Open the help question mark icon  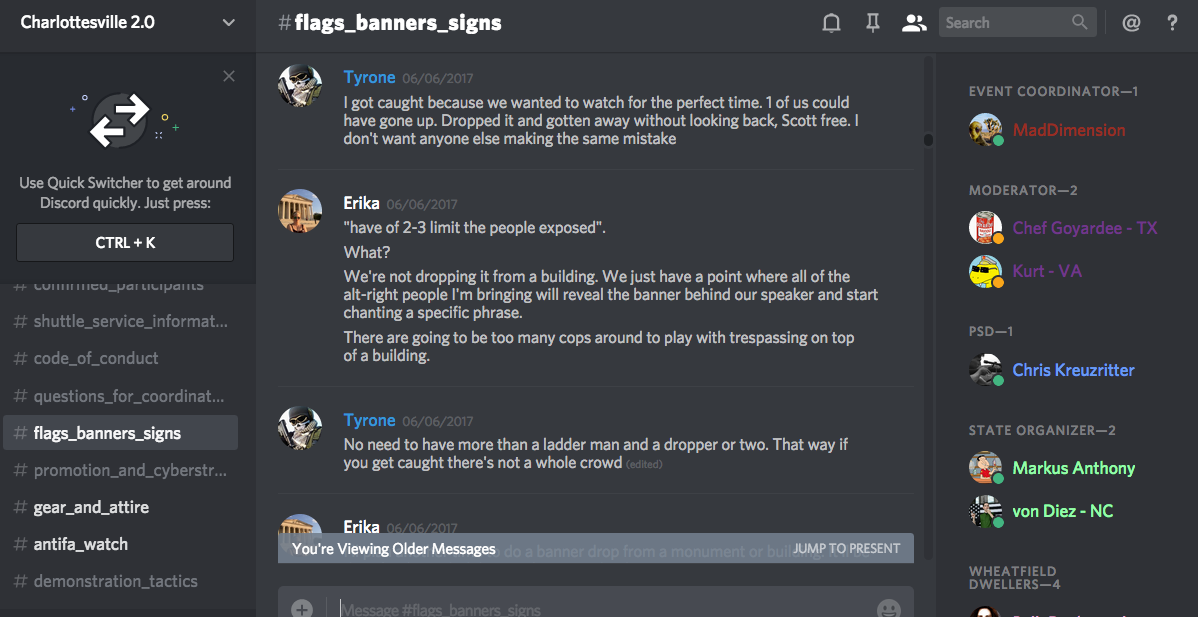1173,23
